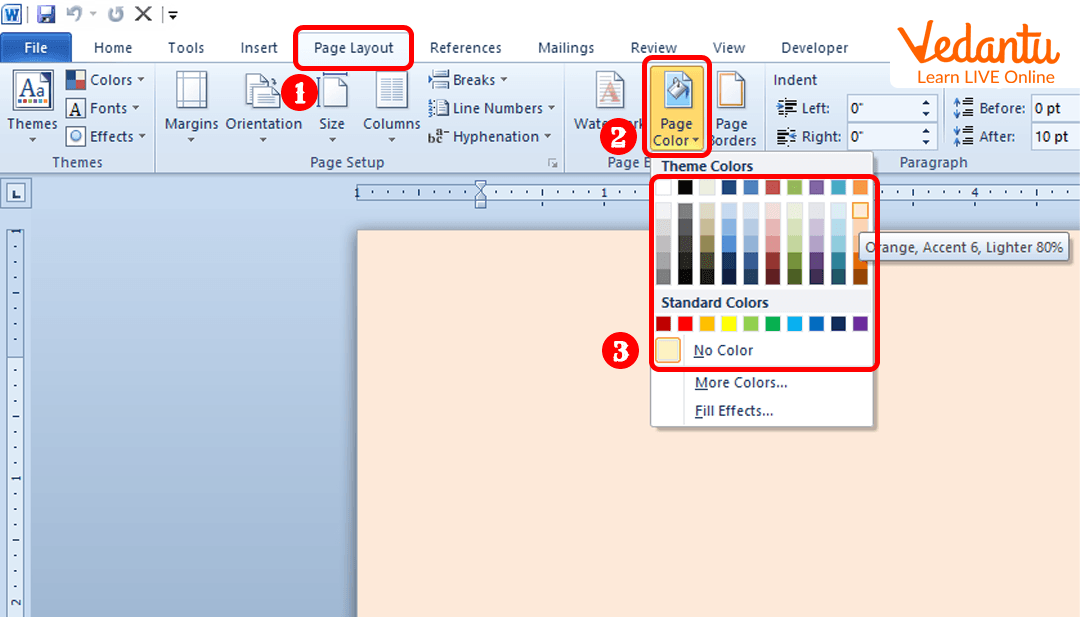Open the Line Numbers dropdown
Screen dimensions: 1080x617
[x=492, y=108]
